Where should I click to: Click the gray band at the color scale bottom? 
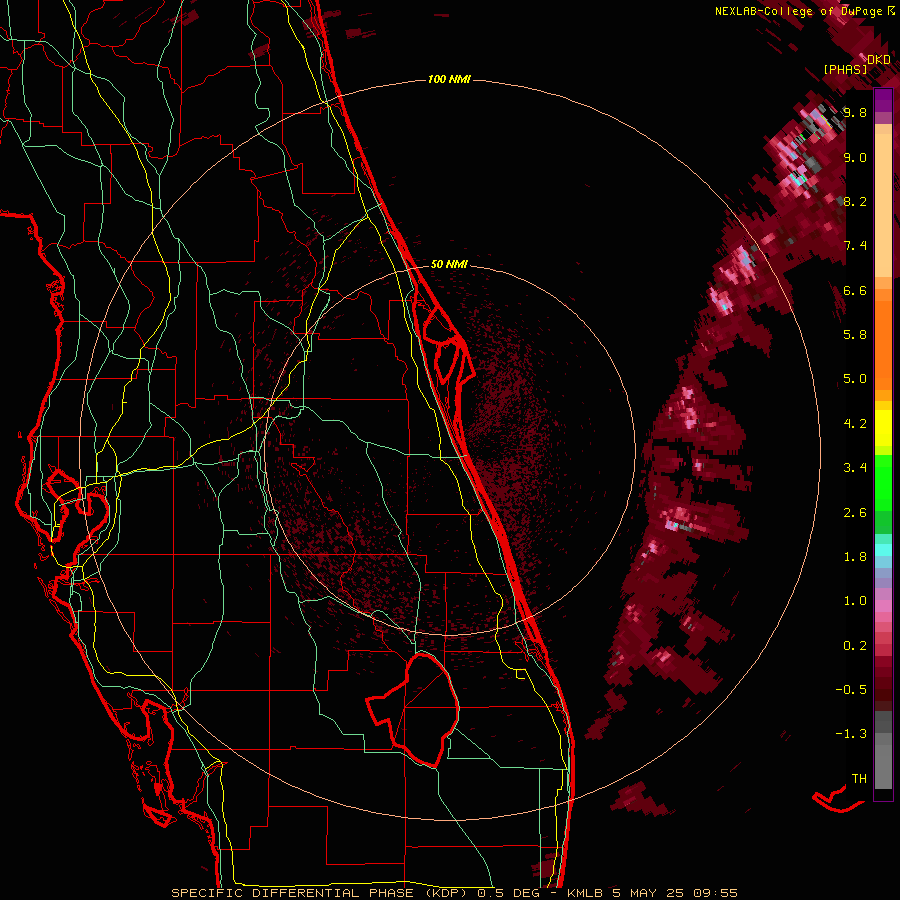coord(883,752)
